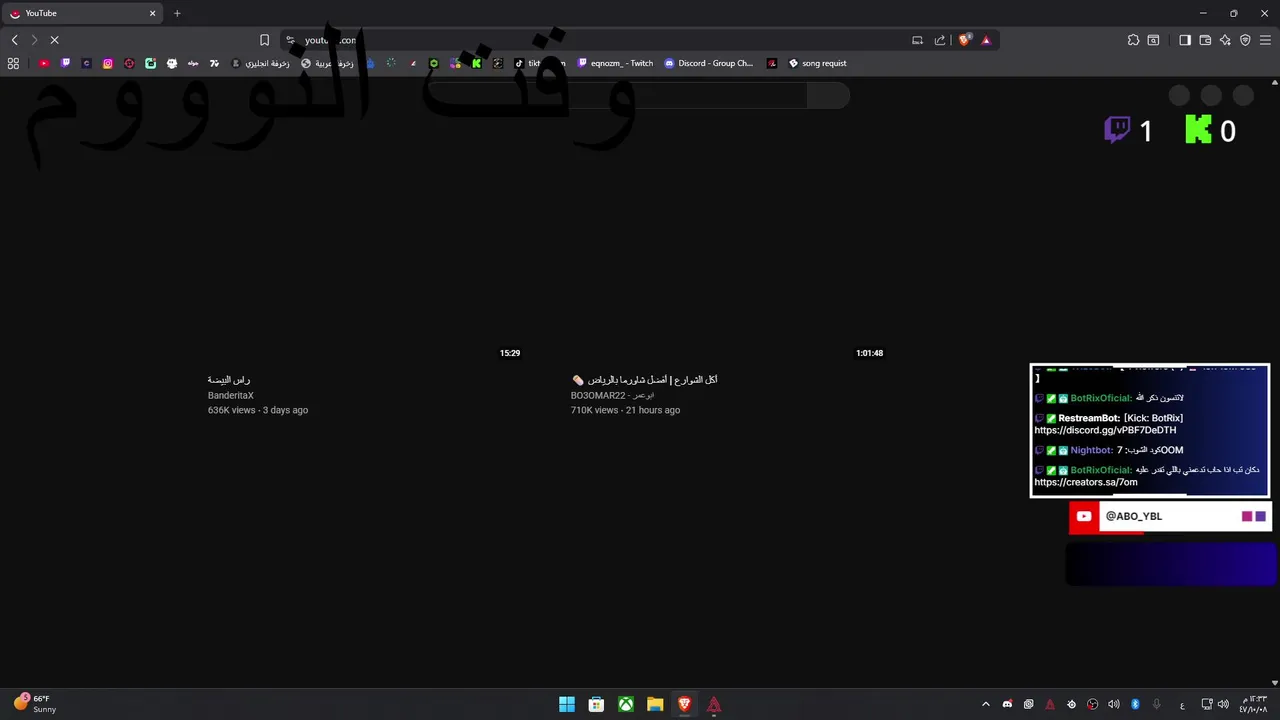Screen dimensions: 1280x720
Task: Toggle the browser sidebar panel
Action: coord(1185,40)
